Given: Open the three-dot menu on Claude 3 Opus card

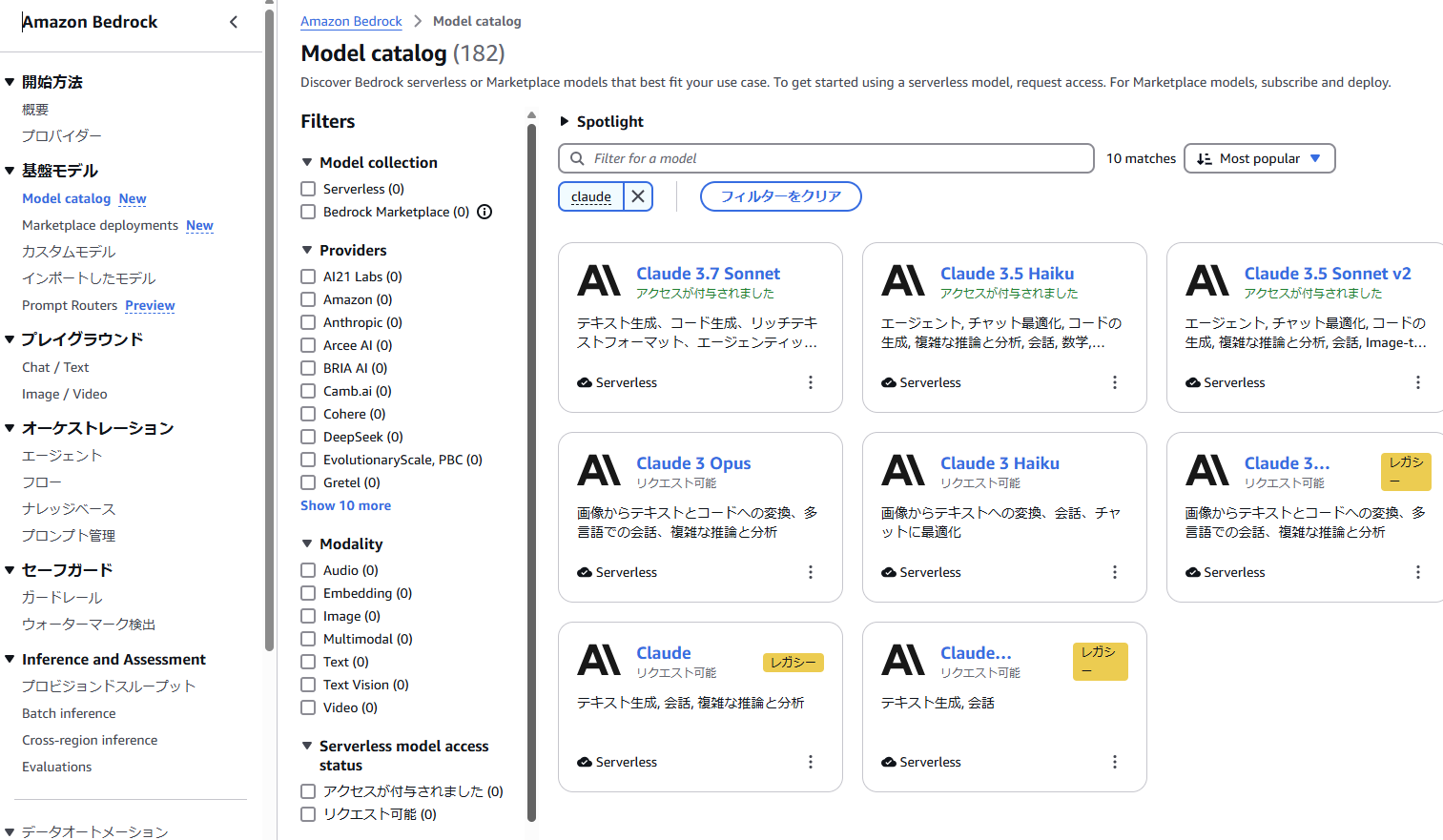Looking at the screenshot, I should point(811,572).
